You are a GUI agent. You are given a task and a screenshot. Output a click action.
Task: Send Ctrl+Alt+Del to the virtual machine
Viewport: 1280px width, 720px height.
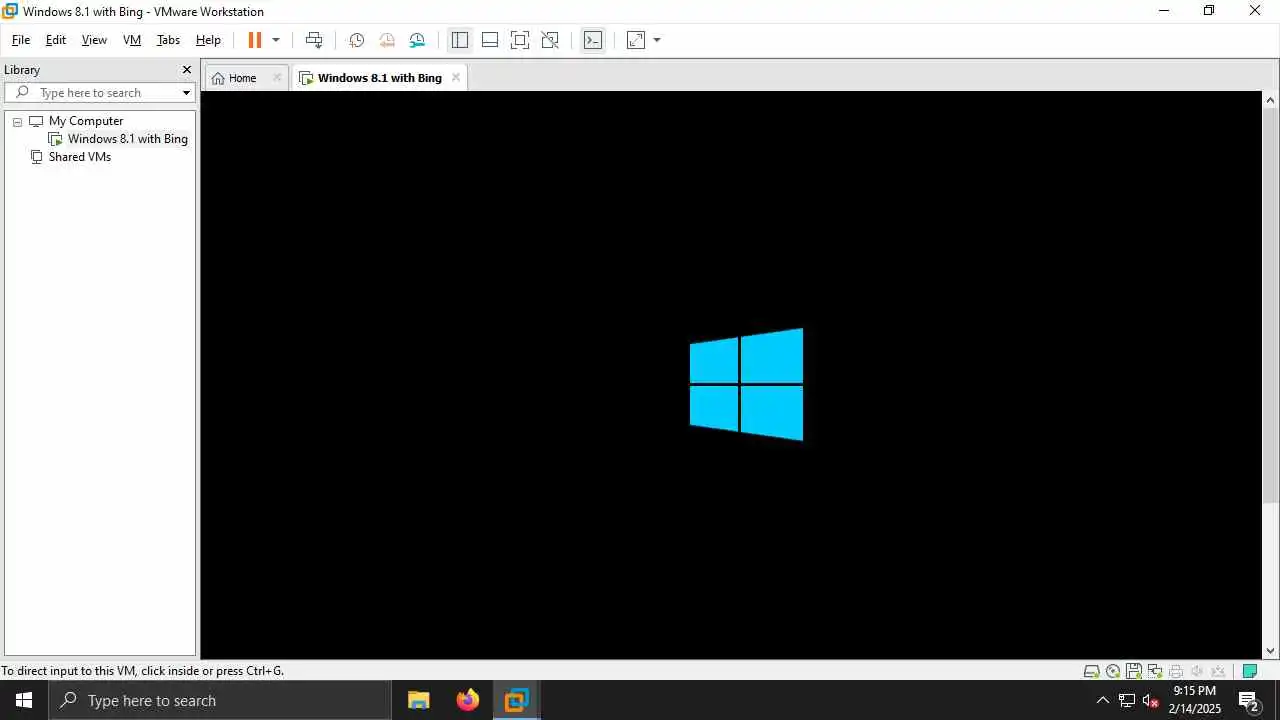[x=314, y=40]
